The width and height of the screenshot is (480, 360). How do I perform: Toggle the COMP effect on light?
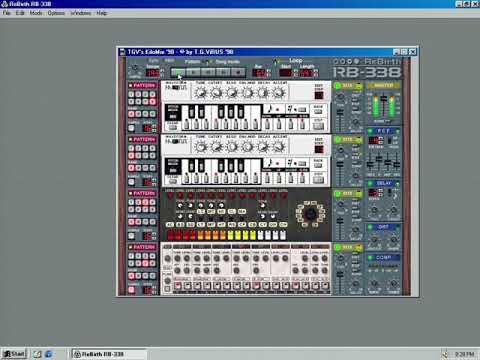[370, 258]
